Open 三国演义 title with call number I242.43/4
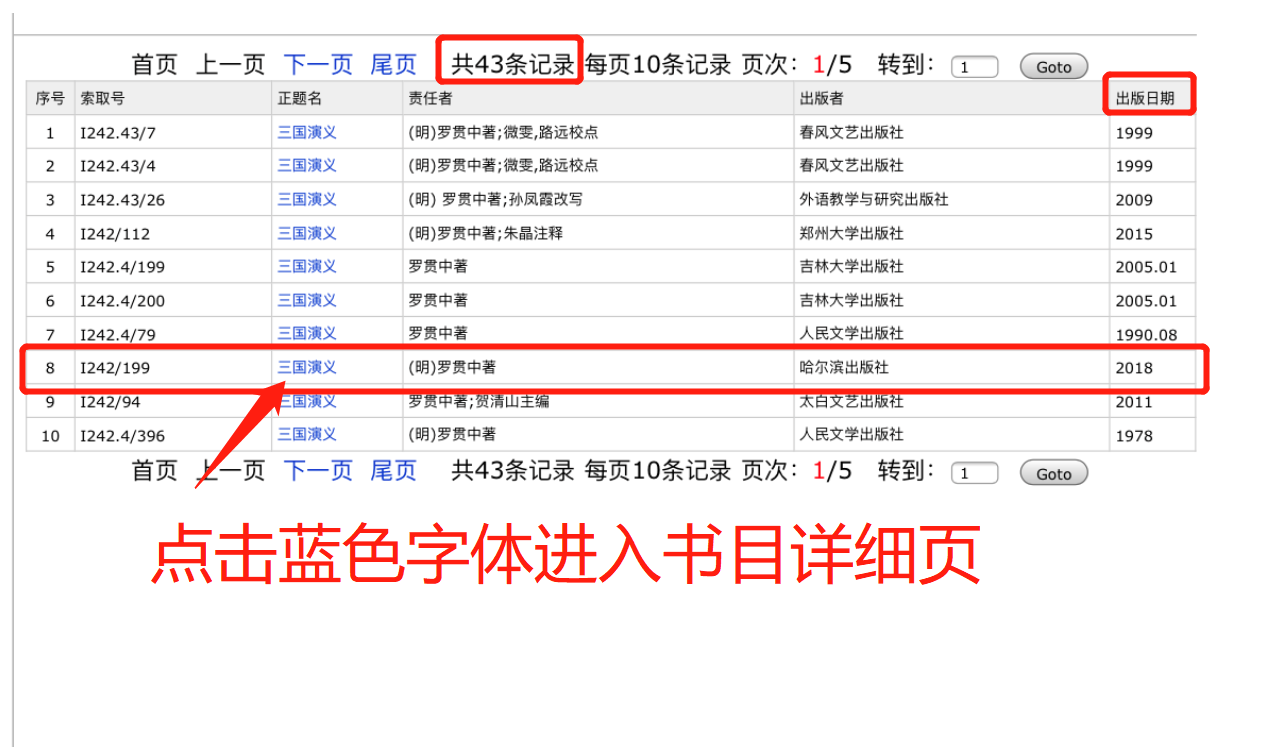This screenshot has height=747, width=1262. coord(307,165)
